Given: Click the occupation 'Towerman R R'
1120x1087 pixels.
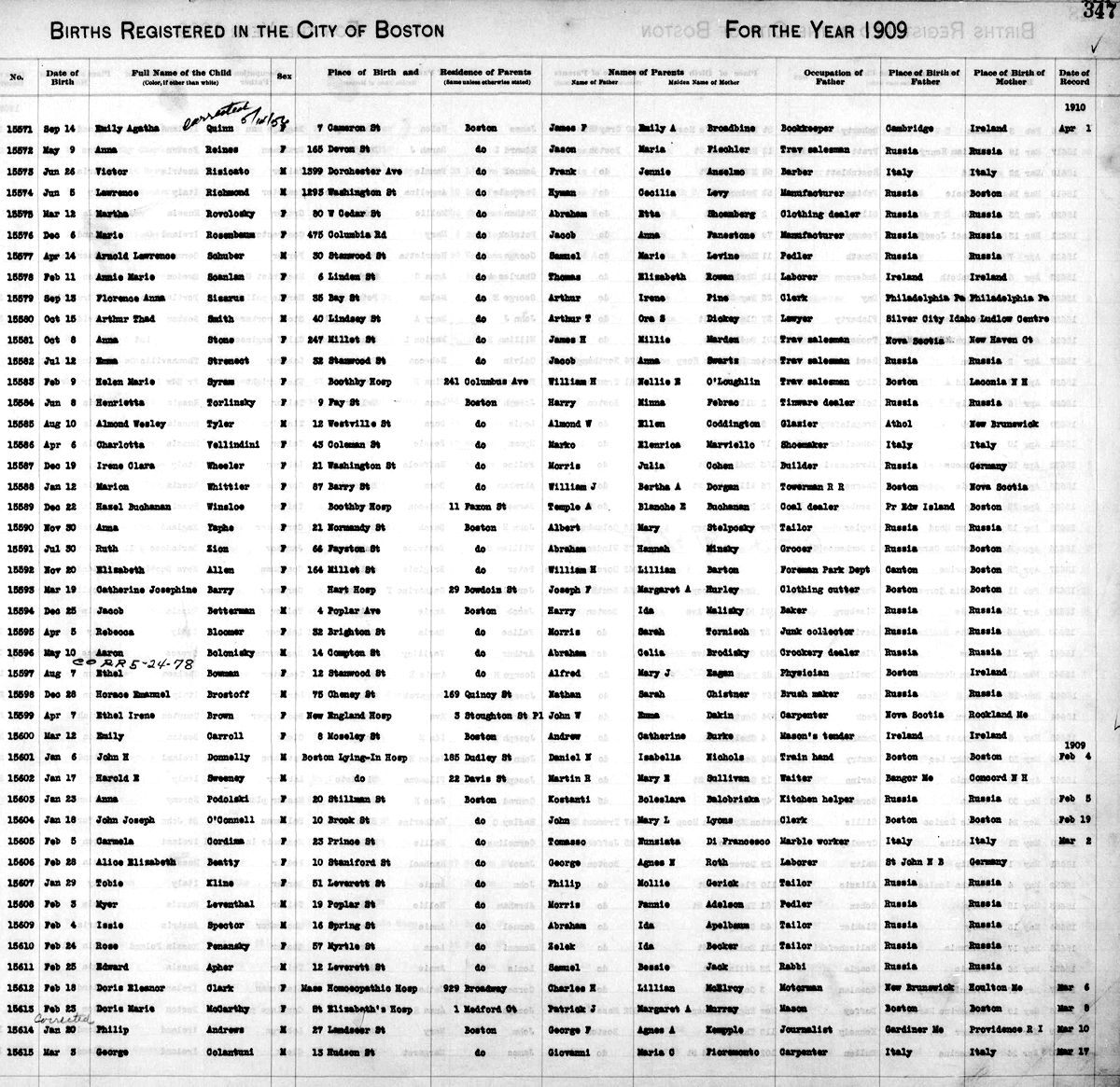Looking at the screenshot, I should pos(810,487).
